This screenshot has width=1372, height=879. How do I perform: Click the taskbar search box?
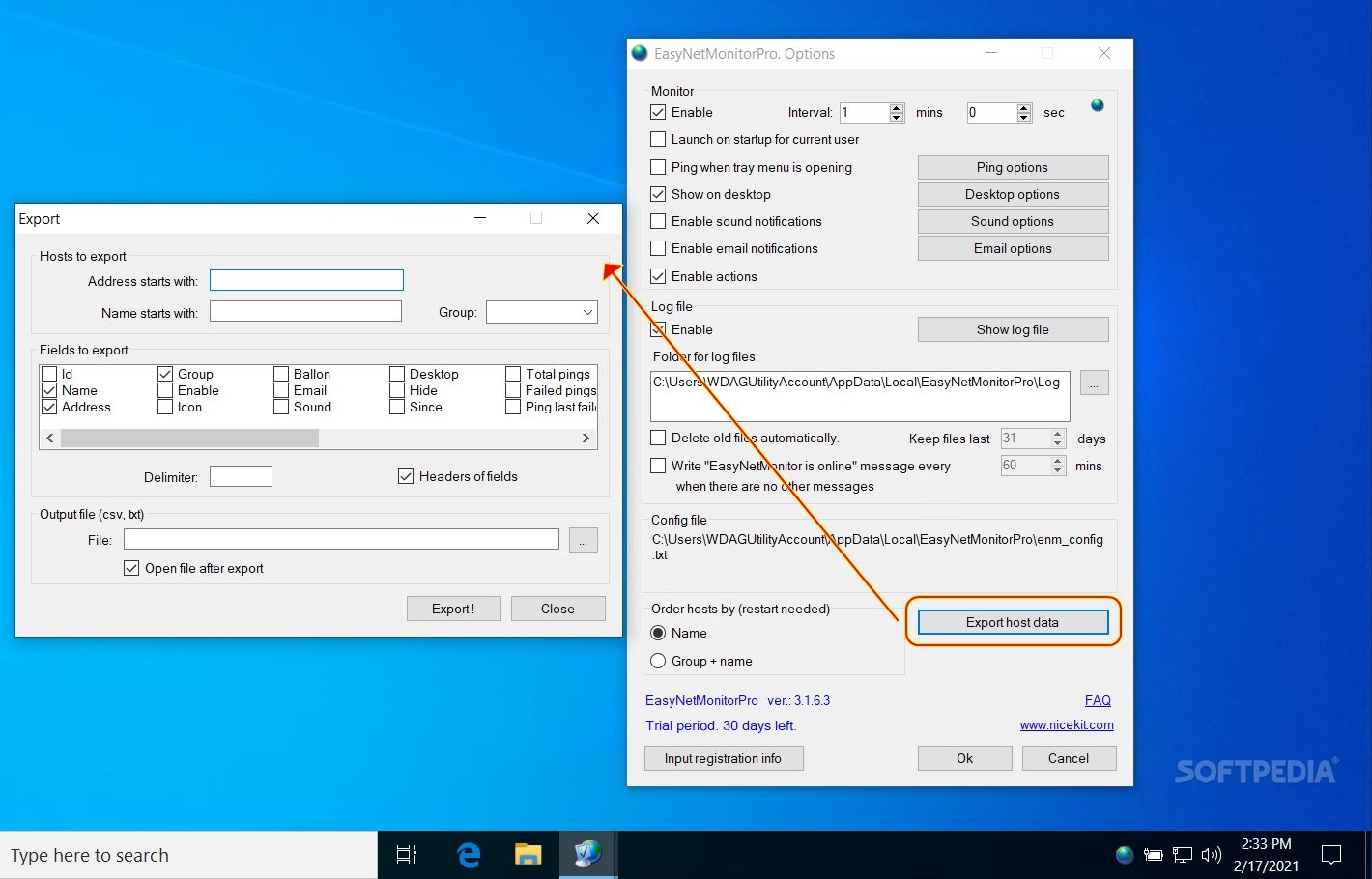(x=188, y=855)
